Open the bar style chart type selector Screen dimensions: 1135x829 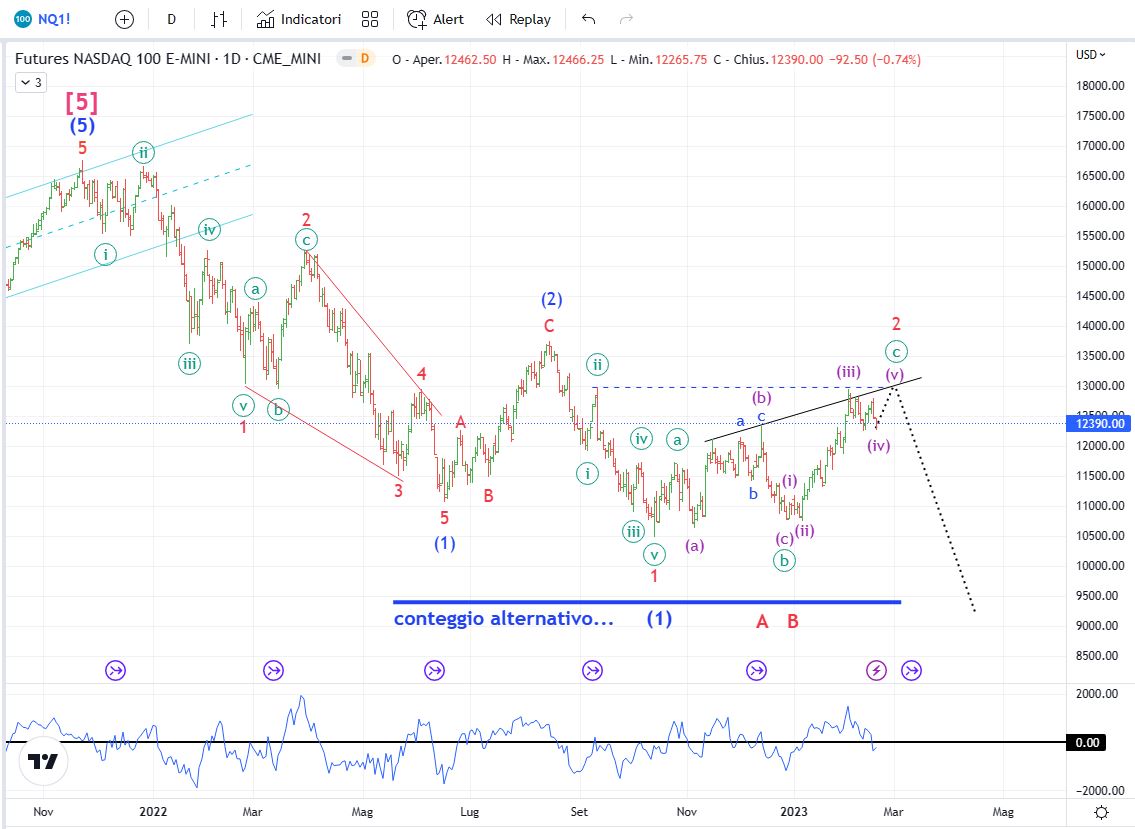coord(219,20)
